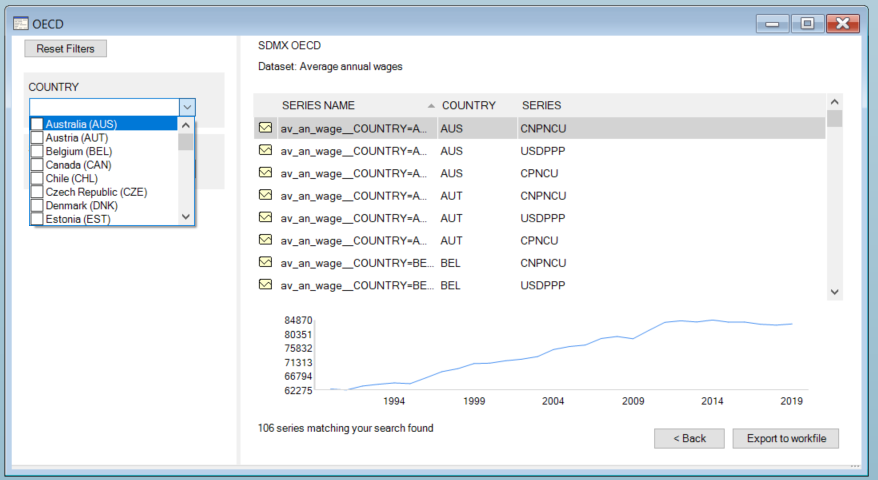
Task: Maximize the OECD window
Action: tap(807, 24)
